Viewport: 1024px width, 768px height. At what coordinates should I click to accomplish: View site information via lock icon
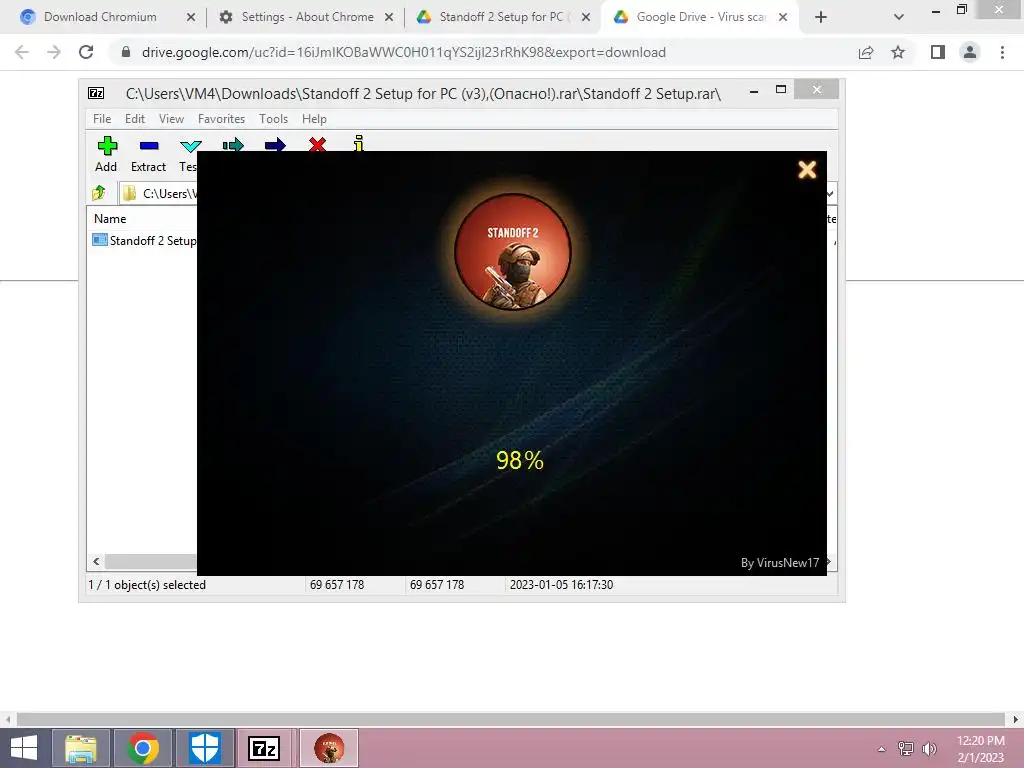point(126,52)
